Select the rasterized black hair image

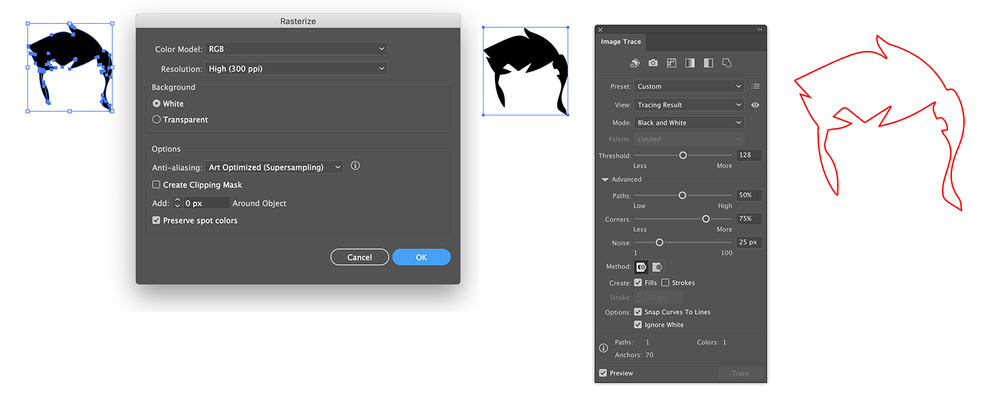click(526, 71)
